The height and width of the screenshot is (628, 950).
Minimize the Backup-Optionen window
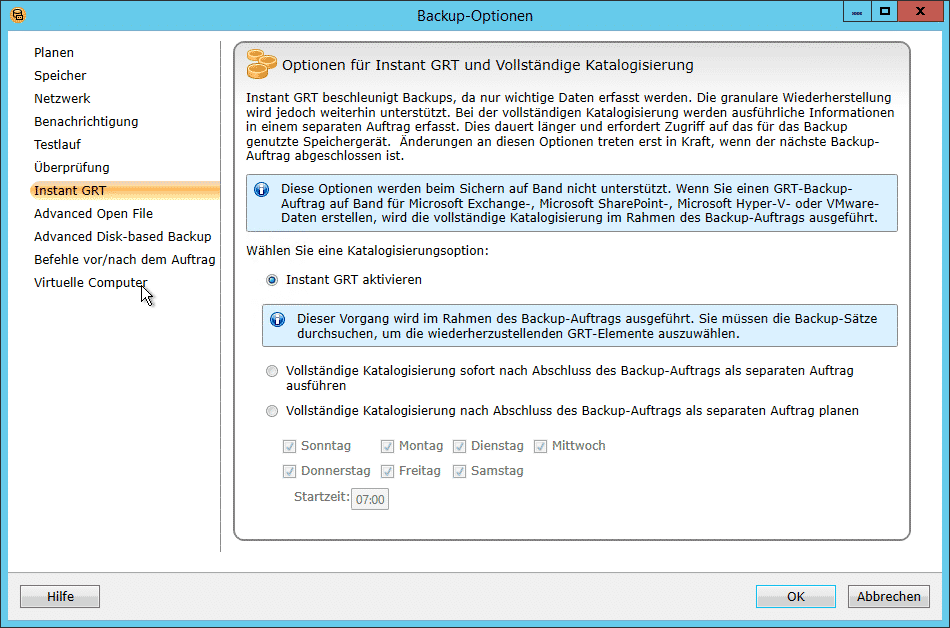click(x=857, y=12)
